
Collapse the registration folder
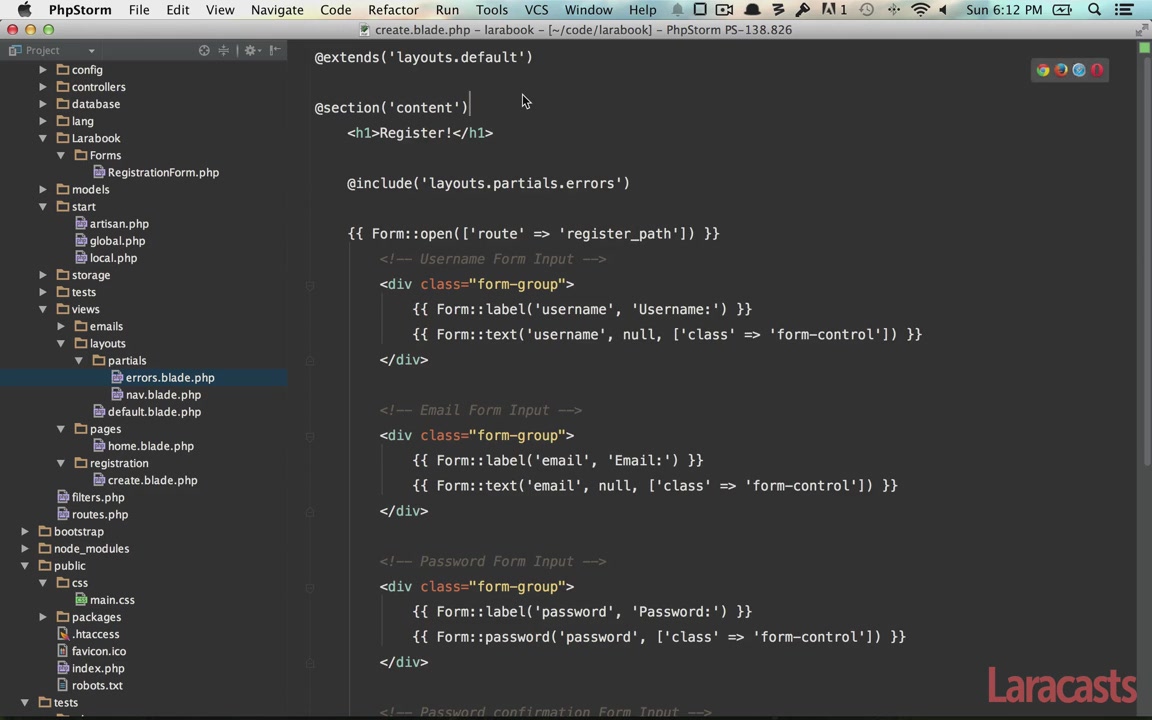tap(61, 464)
